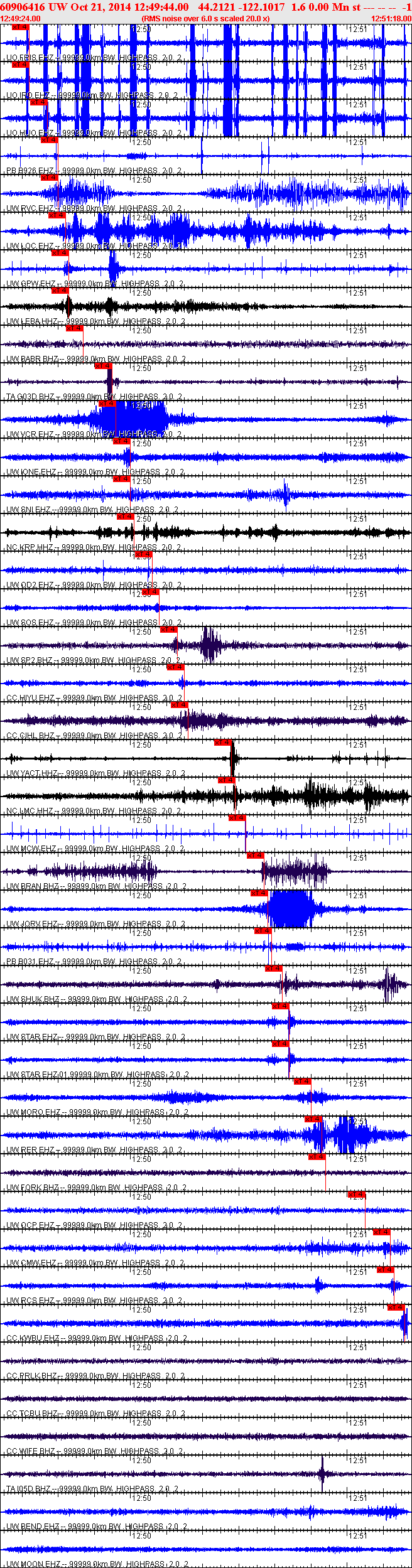Click the red pick flag on UO FRIS trace
This screenshot has height=1568, width=412.
click(x=20, y=27)
